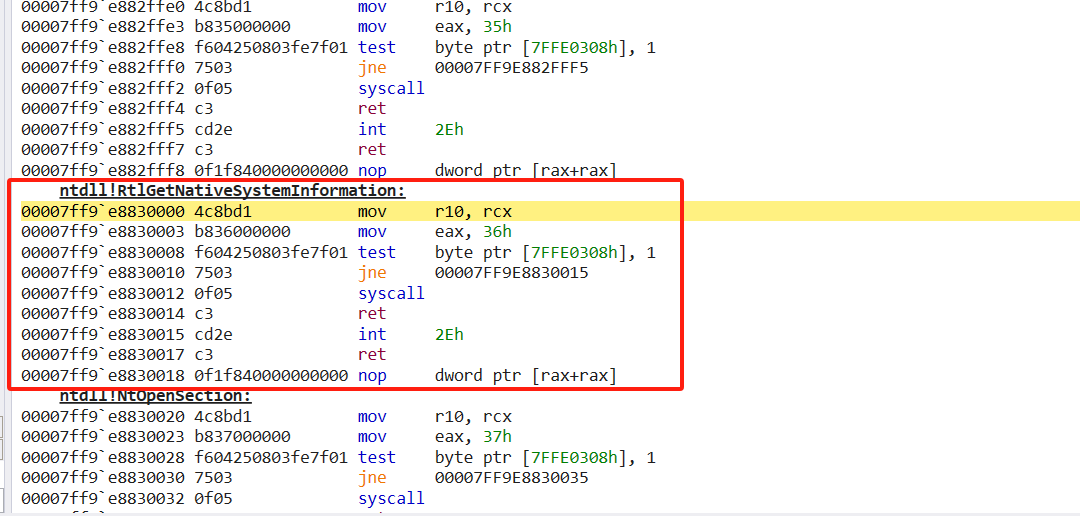
Task: Click address 00007ff9`e882ffe8 of the test instruction
Action: tap(103, 48)
